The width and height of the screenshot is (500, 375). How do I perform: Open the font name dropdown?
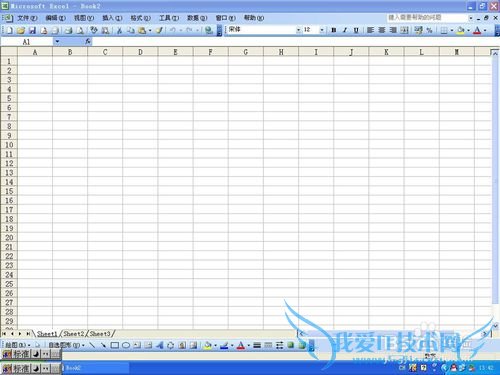point(298,30)
